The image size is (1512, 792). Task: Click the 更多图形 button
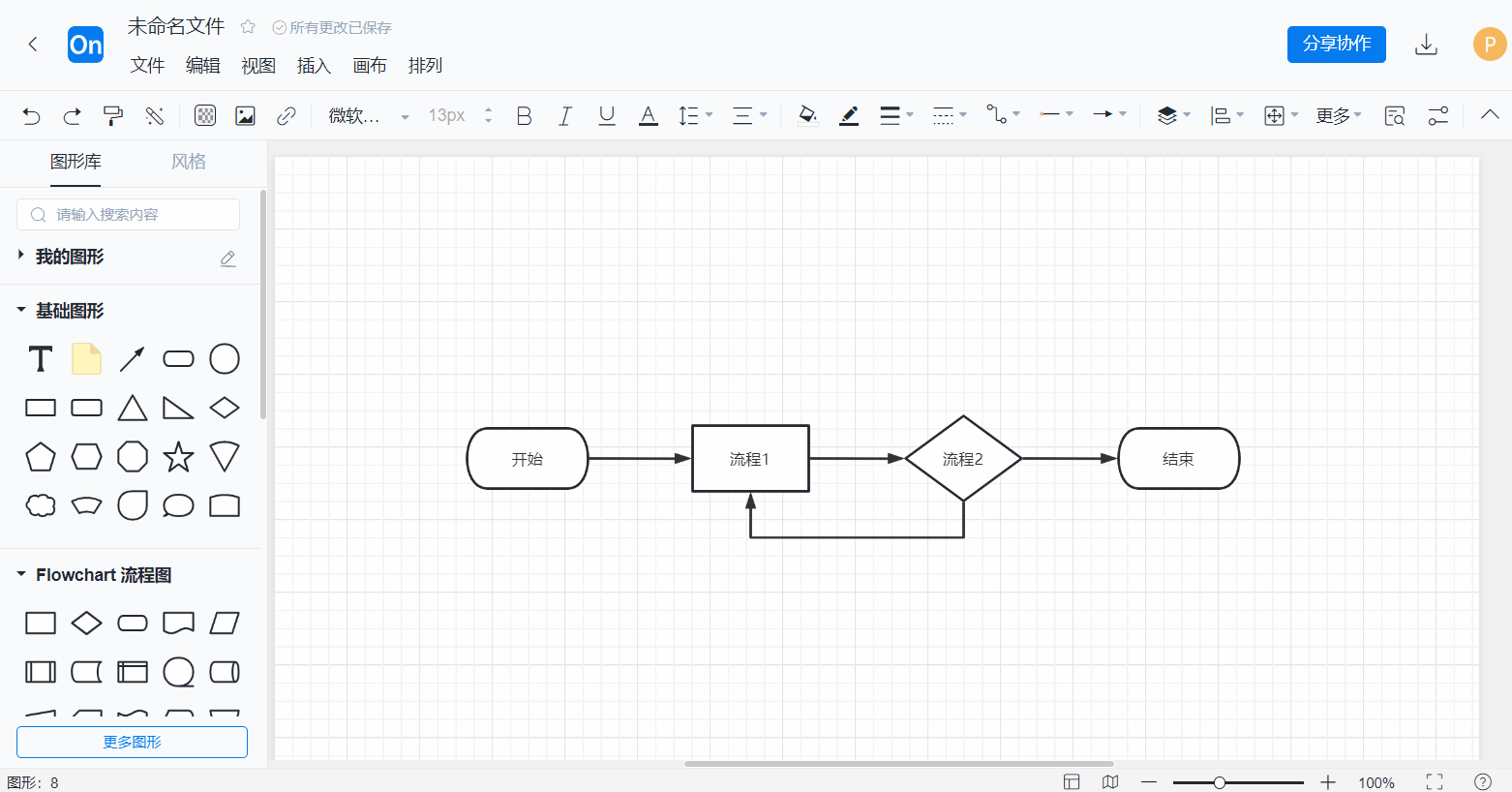tap(132, 742)
